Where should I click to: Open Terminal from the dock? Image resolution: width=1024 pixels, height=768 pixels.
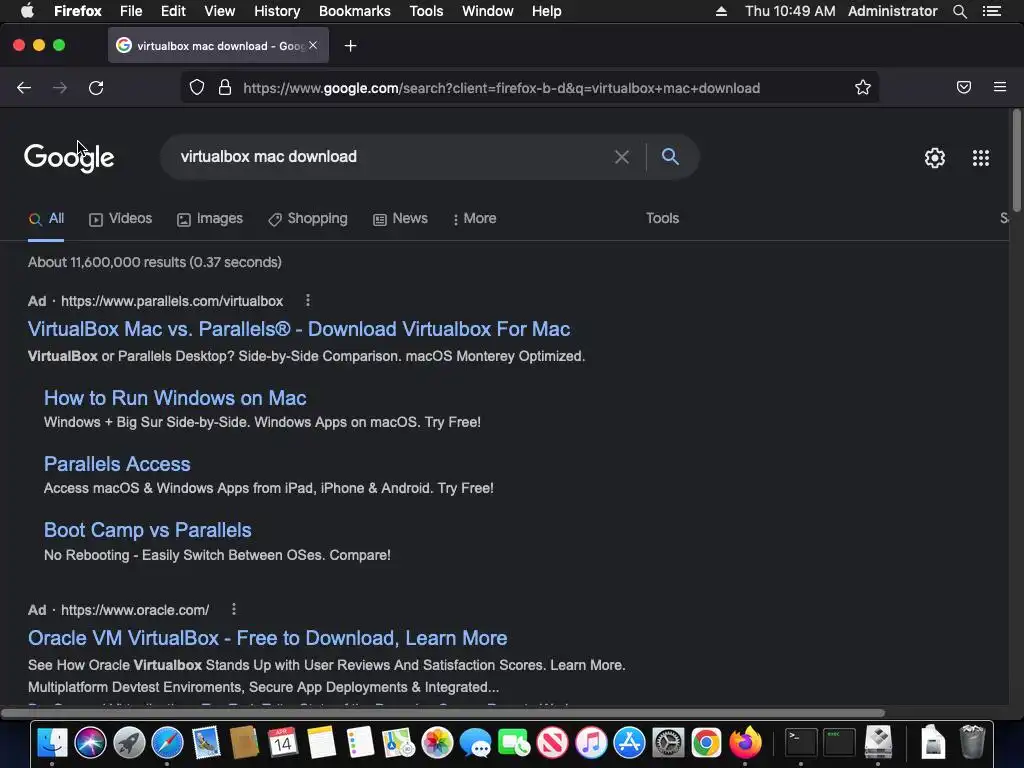(x=801, y=743)
